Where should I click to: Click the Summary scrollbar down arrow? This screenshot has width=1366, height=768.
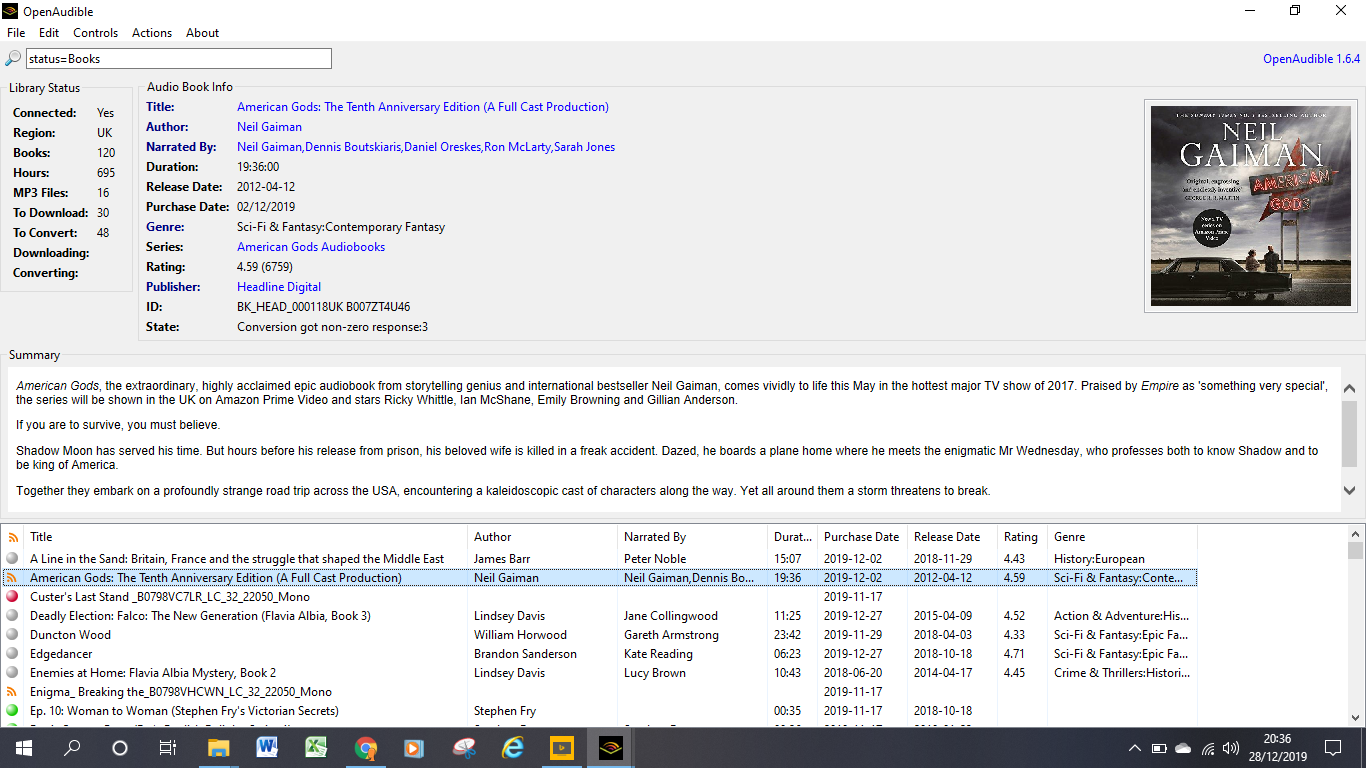click(x=1349, y=490)
